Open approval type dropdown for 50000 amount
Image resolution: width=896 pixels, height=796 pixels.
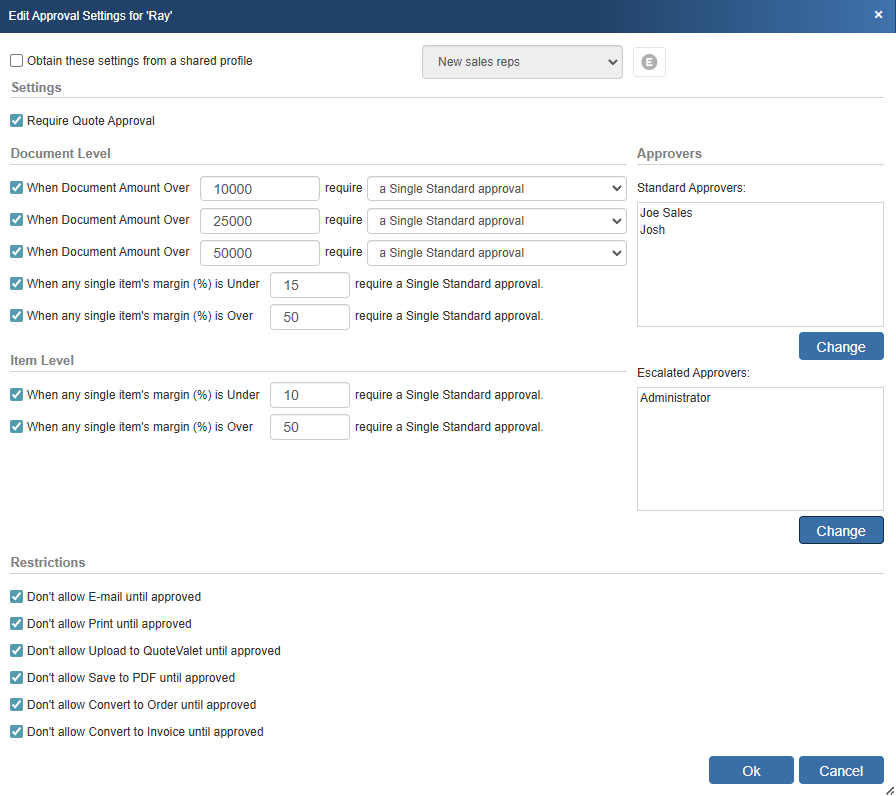[496, 253]
